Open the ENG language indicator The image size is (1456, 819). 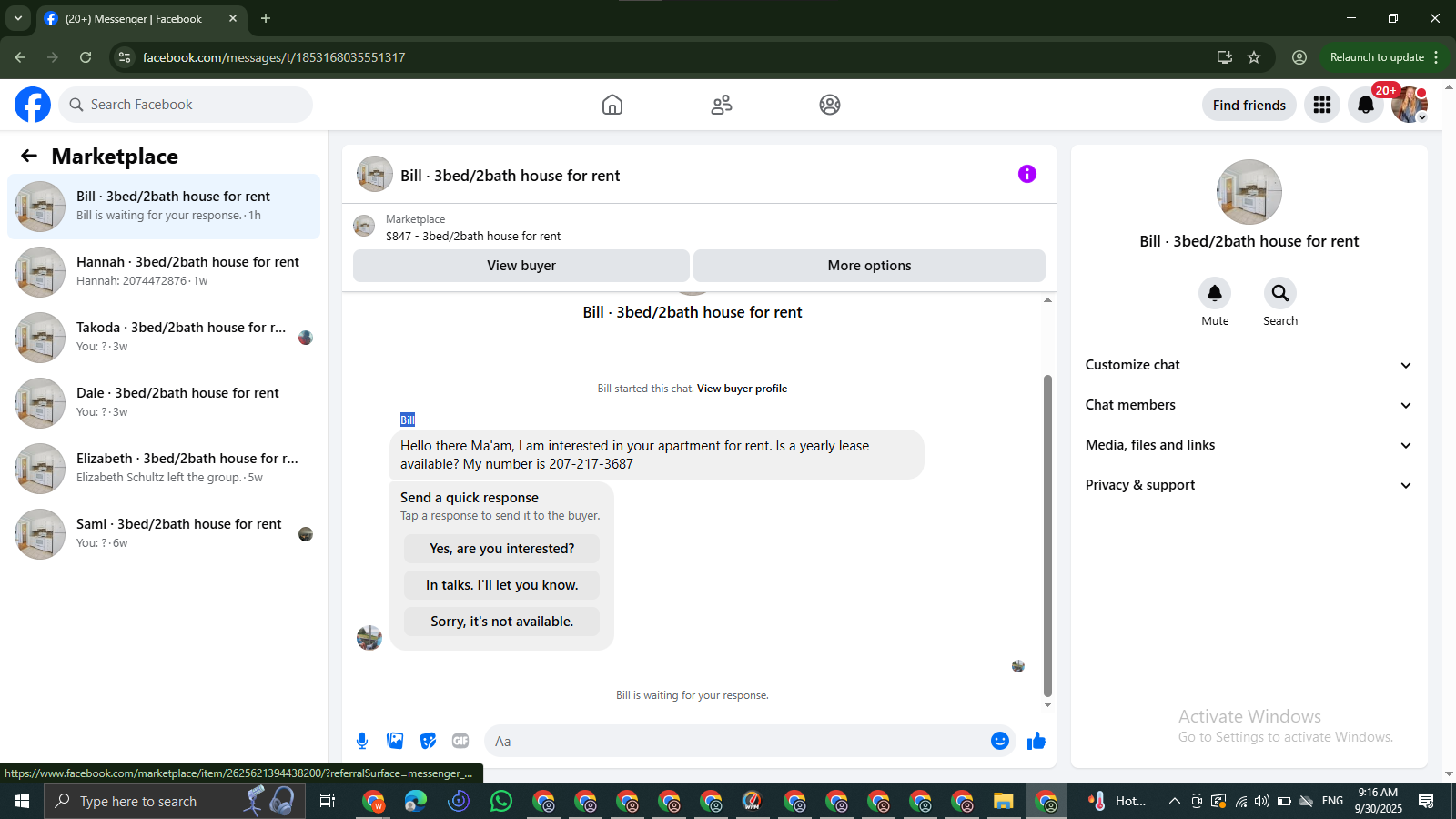click(1332, 801)
